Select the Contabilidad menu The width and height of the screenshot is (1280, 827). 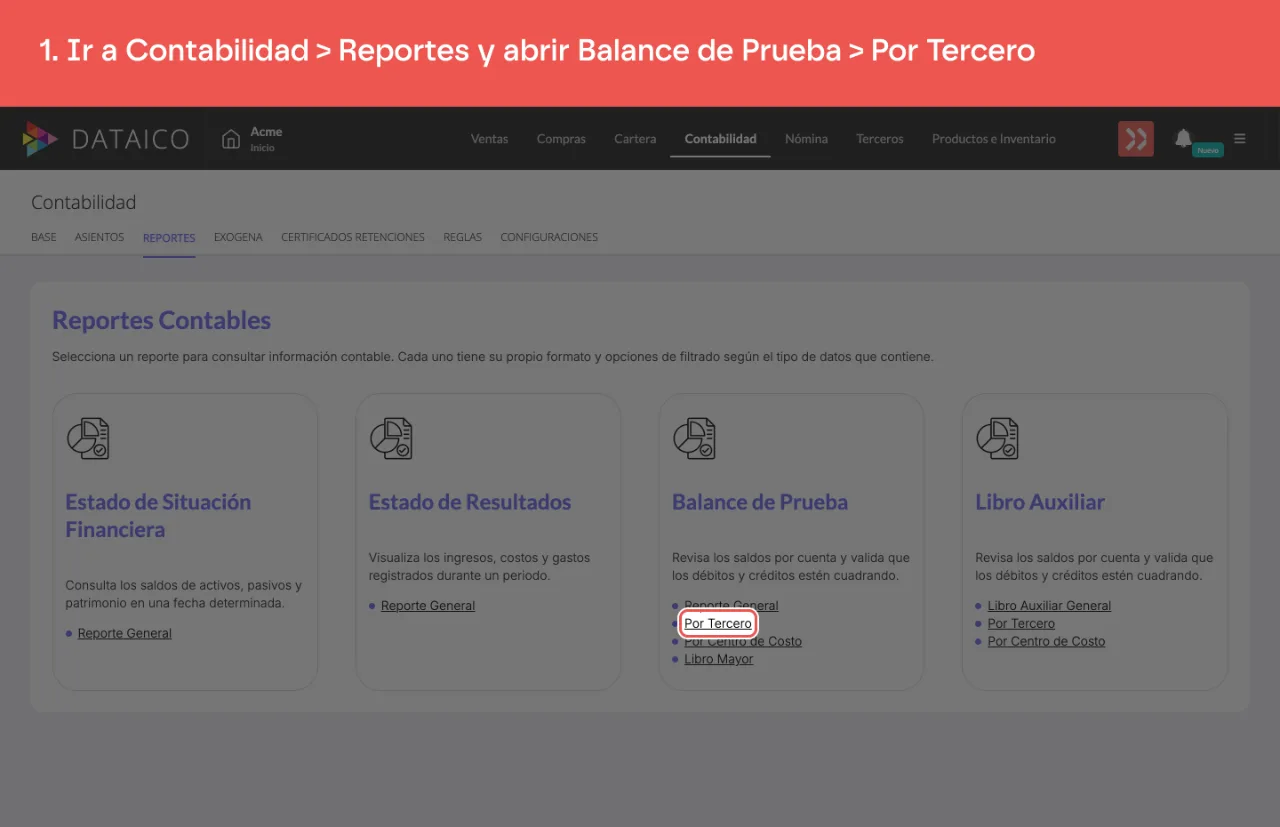pos(720,139)
